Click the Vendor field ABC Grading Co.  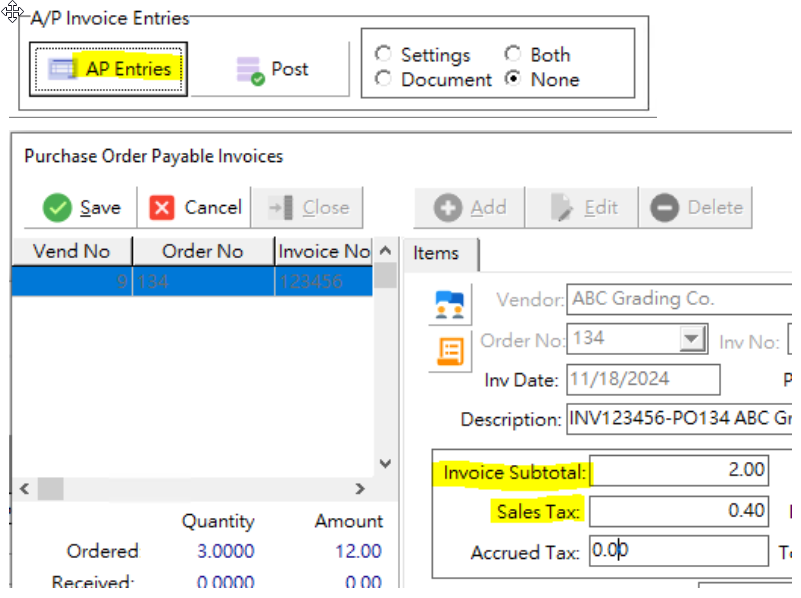(x=679, y=299)
